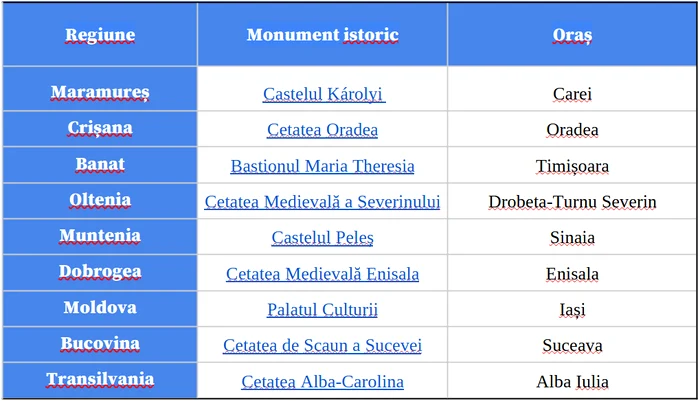
Task: Follow the Cetatea Alba-Carolina link
Action: (322, 382)
